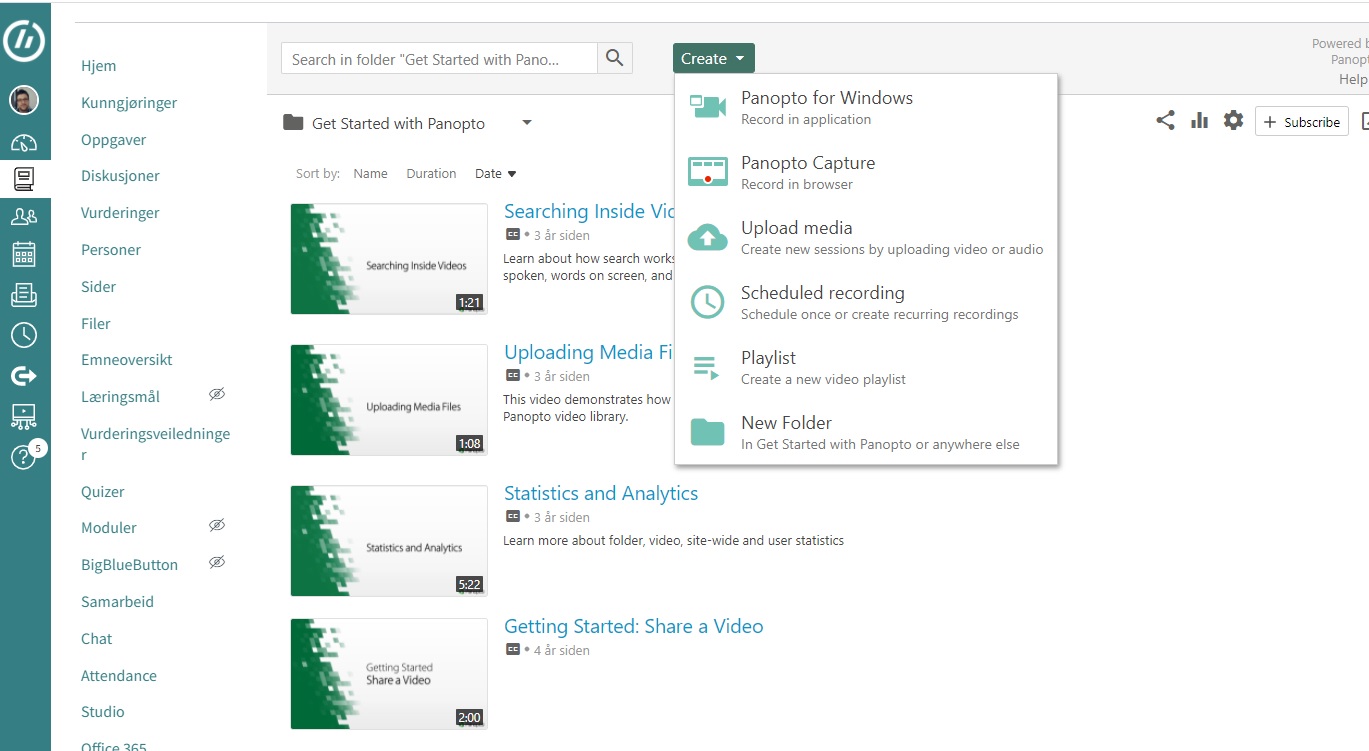This screenshot has height=751, width=1369.
Task: Click the Subscribe button
Action: 1302,122
